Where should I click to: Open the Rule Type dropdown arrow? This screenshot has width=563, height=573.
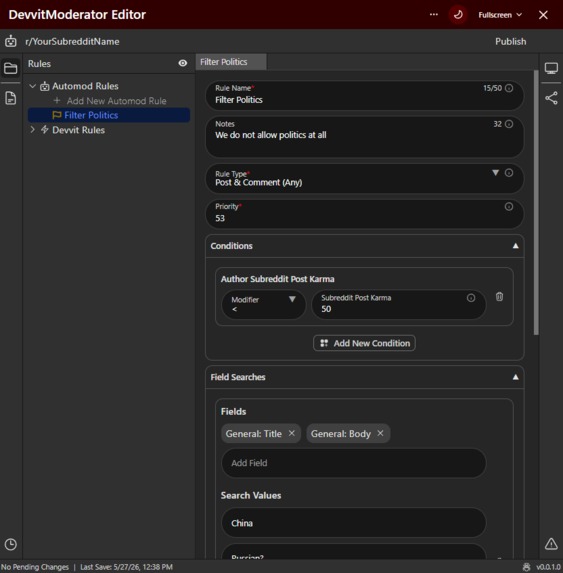click(495, 172)
